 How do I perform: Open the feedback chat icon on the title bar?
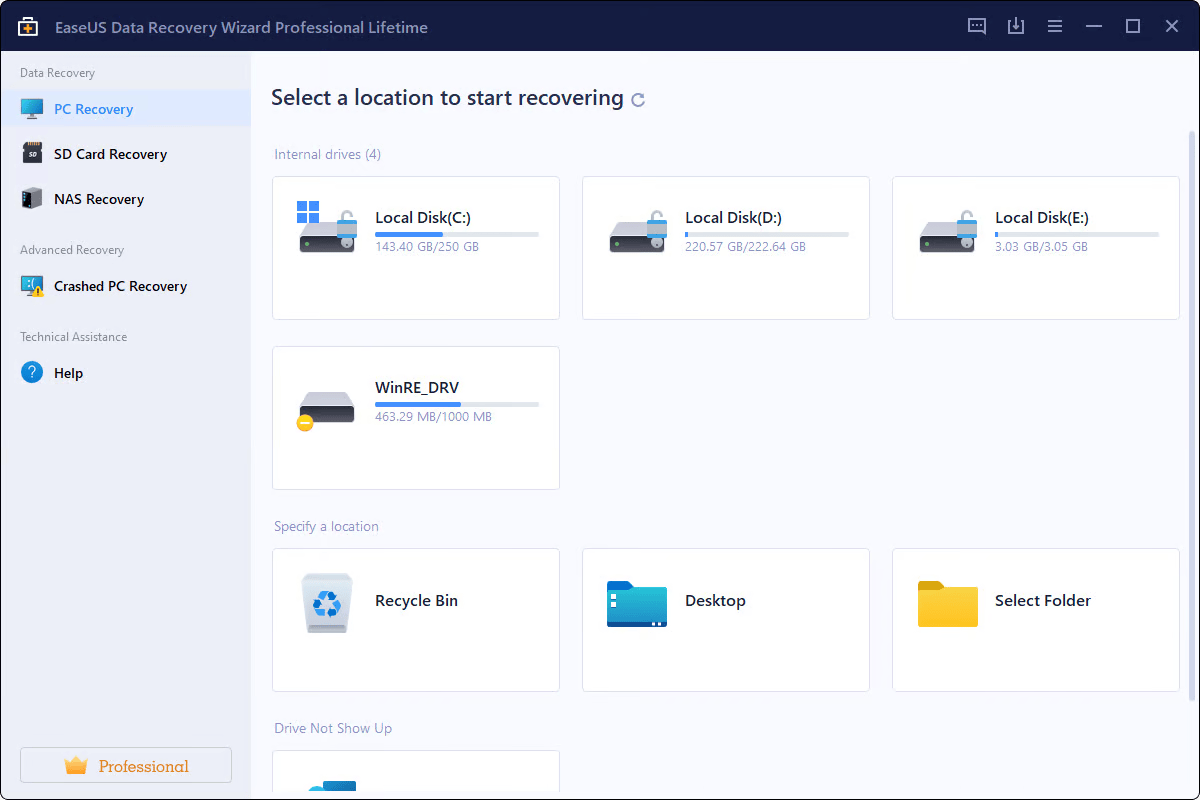[976, 26]
